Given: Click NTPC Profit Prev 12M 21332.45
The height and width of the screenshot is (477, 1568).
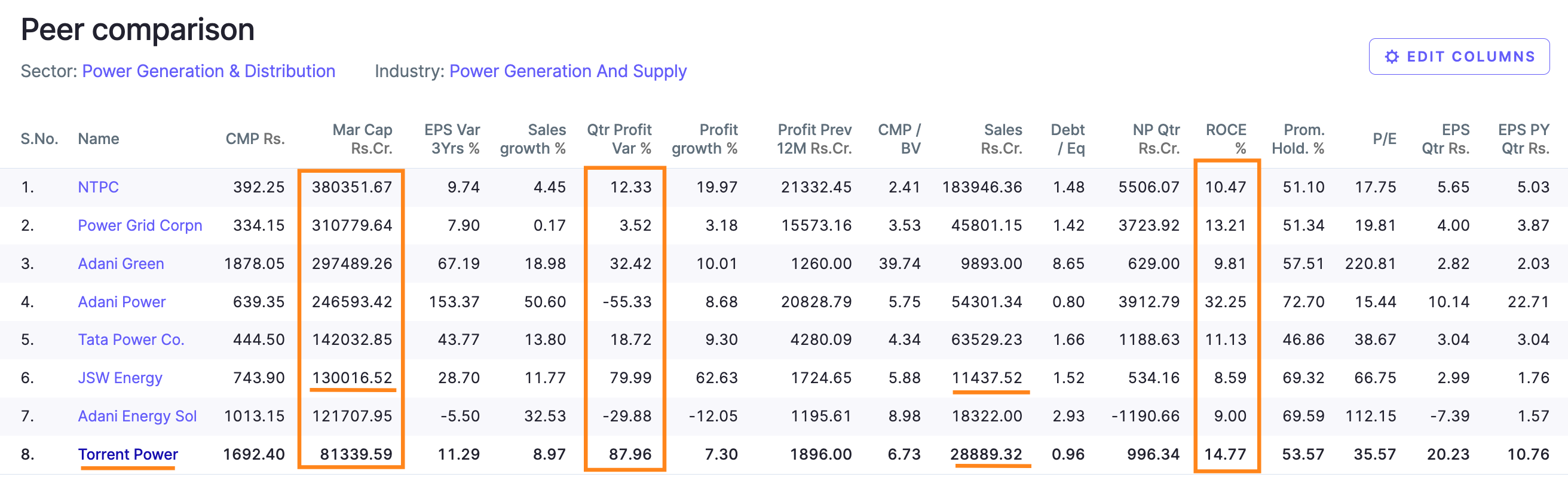Looking at the screenshot, I should (816, 187).
